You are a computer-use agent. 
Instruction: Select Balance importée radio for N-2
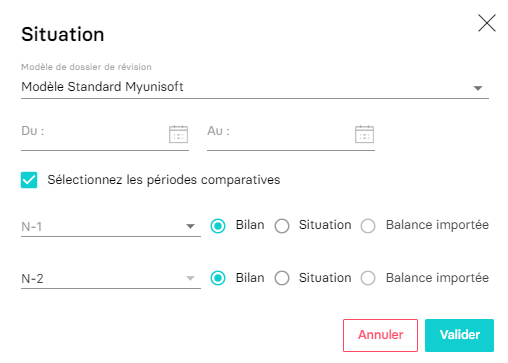368,278
